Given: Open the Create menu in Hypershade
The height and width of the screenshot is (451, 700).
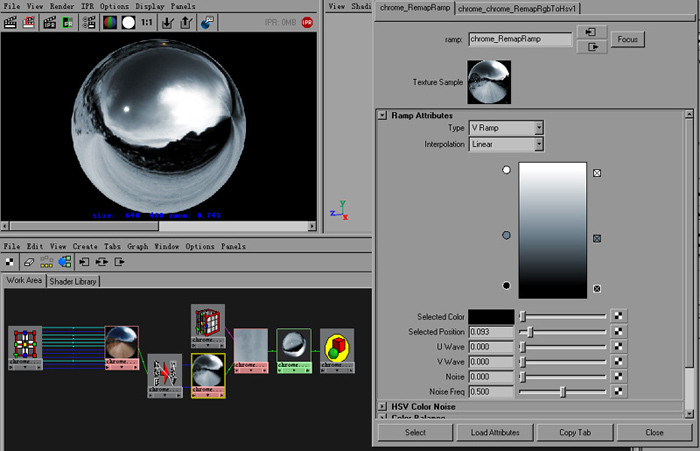Looking at the screenshot, I should (85, 246).
